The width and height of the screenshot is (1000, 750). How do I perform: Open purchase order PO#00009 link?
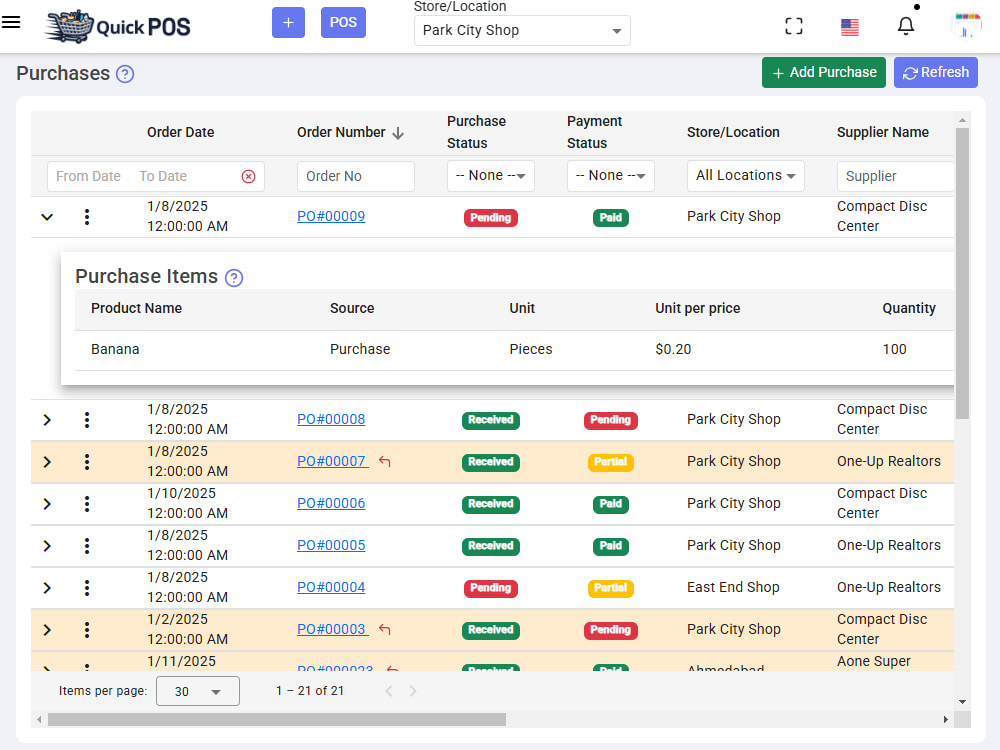(331, 216)
